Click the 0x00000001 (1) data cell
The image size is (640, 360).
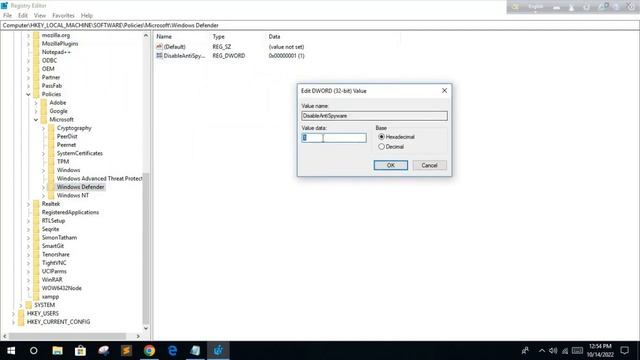pos(287,56)
